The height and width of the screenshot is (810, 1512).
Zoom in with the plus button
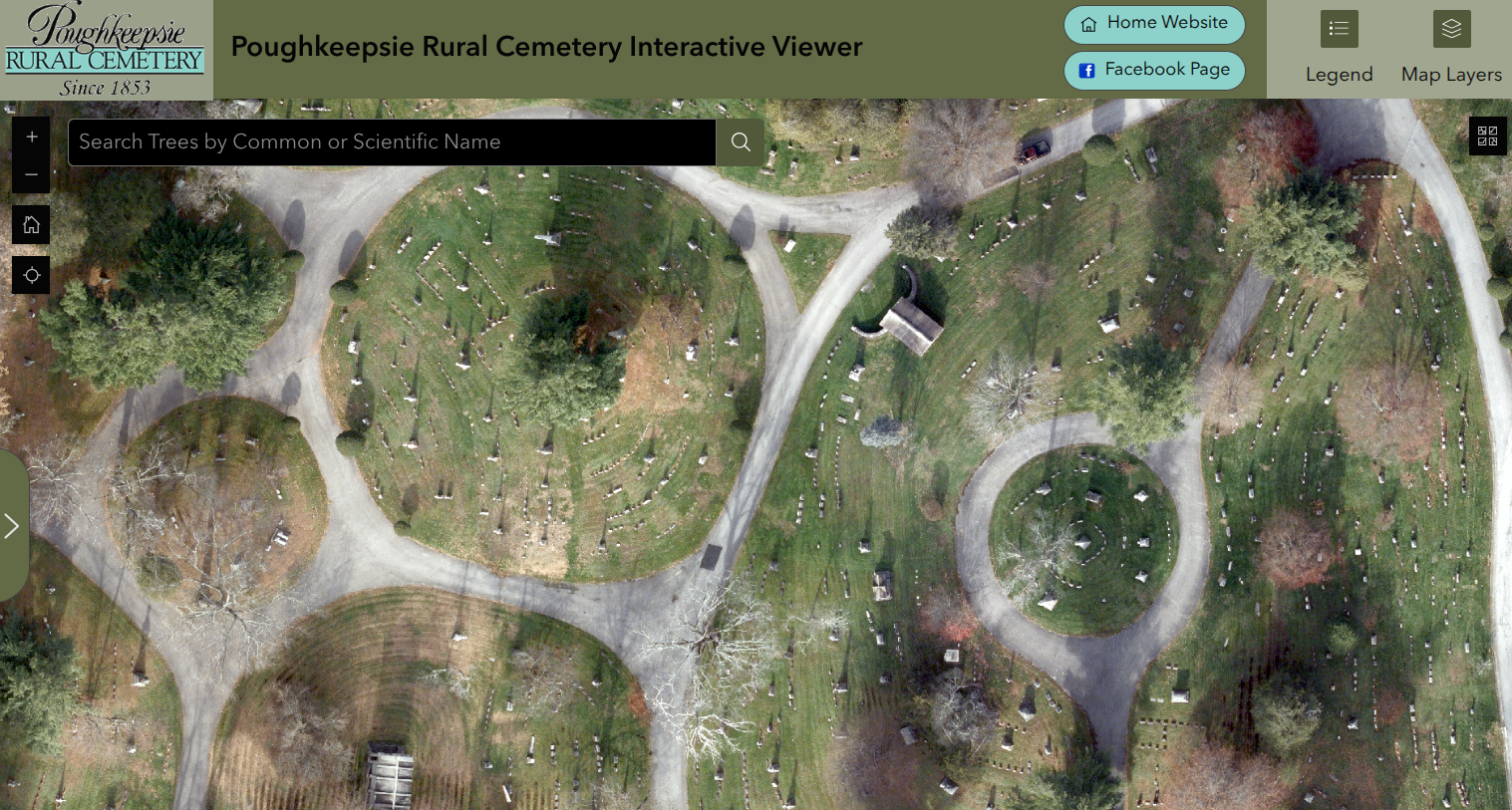[x=31, y=137]
